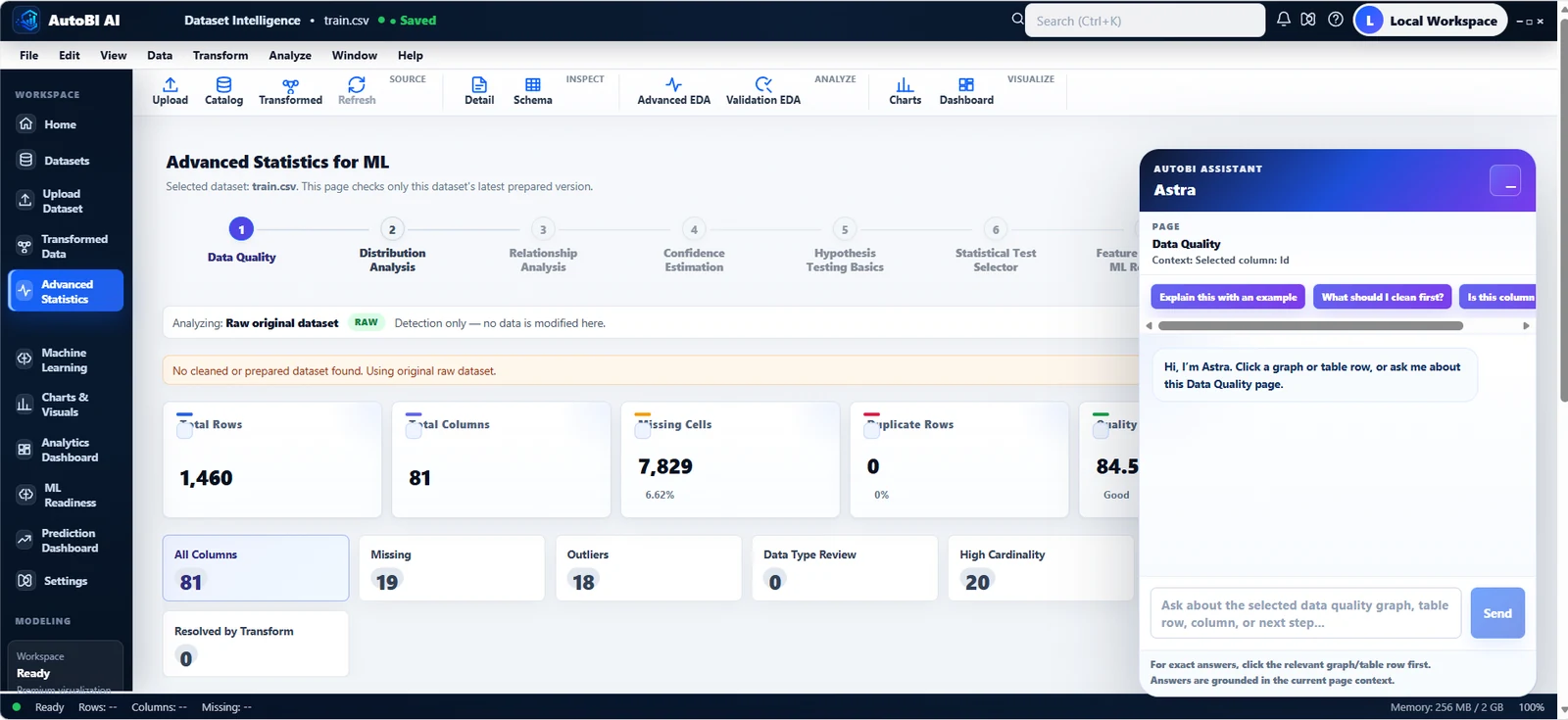The width and height of the screenshot is (1568, 720).
Task: Go to step 5 Hypothesis Testing Basics
Action: (845, 245)
